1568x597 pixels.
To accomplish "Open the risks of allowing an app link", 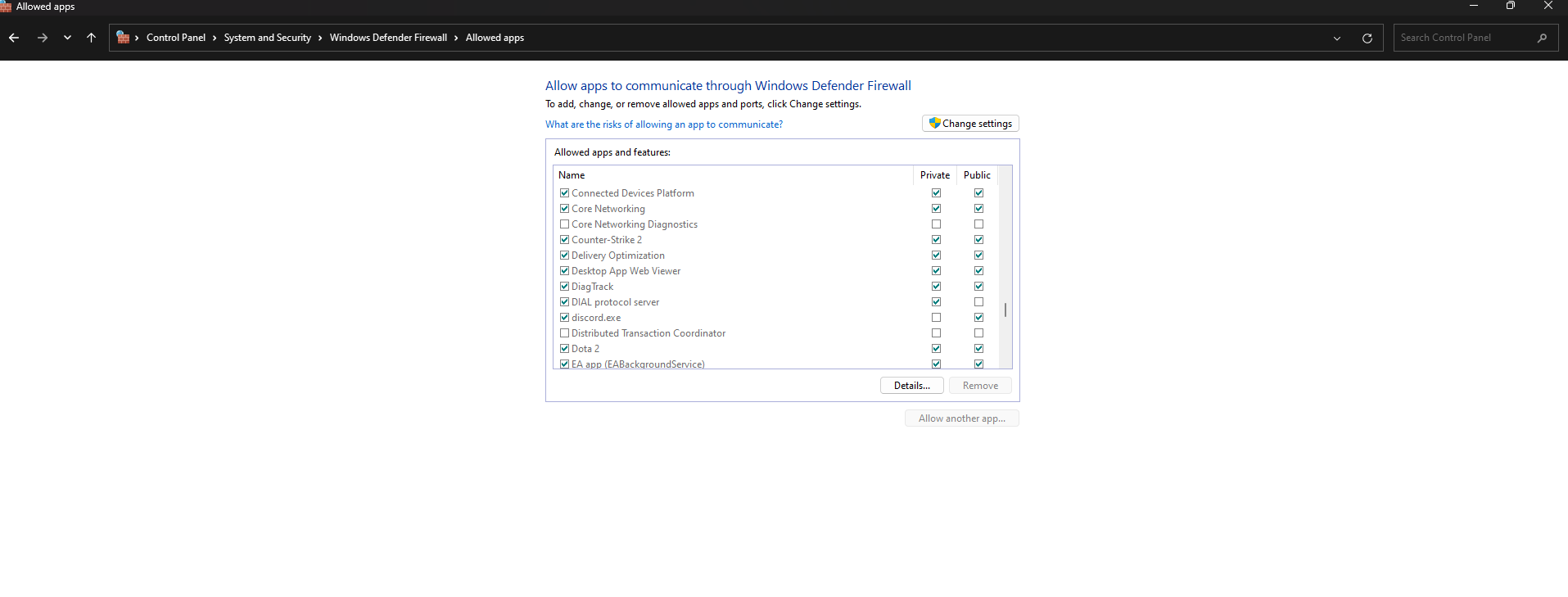I will coord(664,124).
